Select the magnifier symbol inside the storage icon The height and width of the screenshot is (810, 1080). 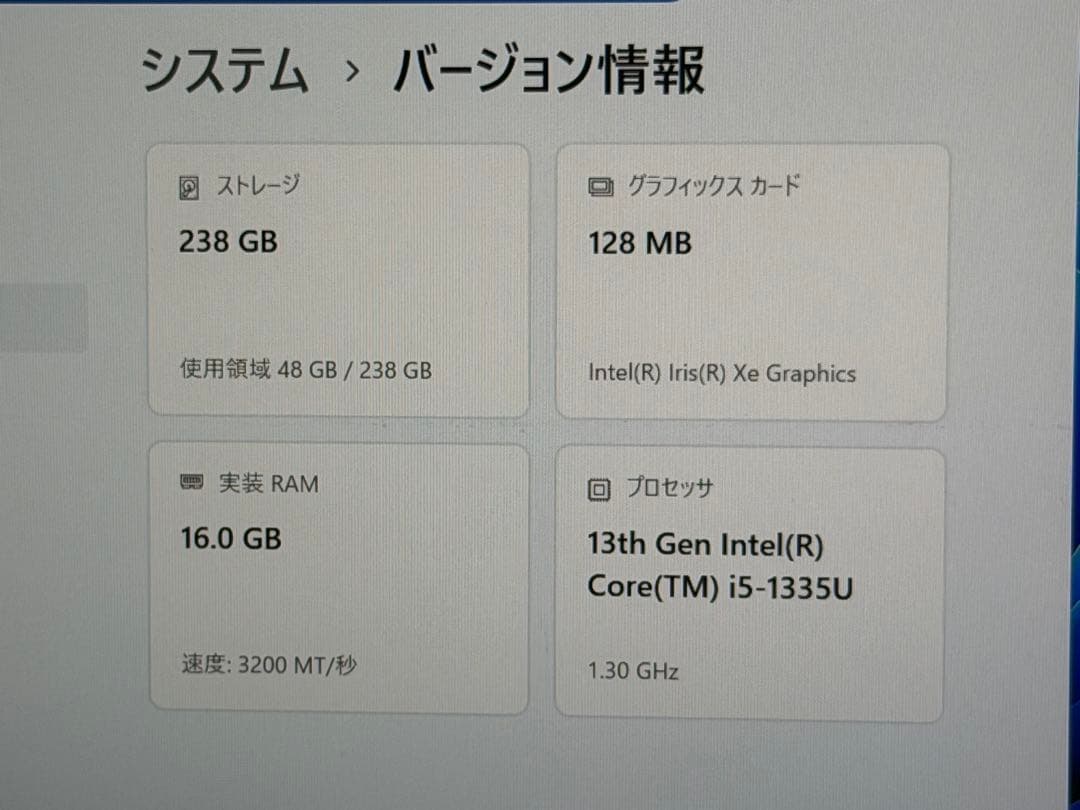188,186
